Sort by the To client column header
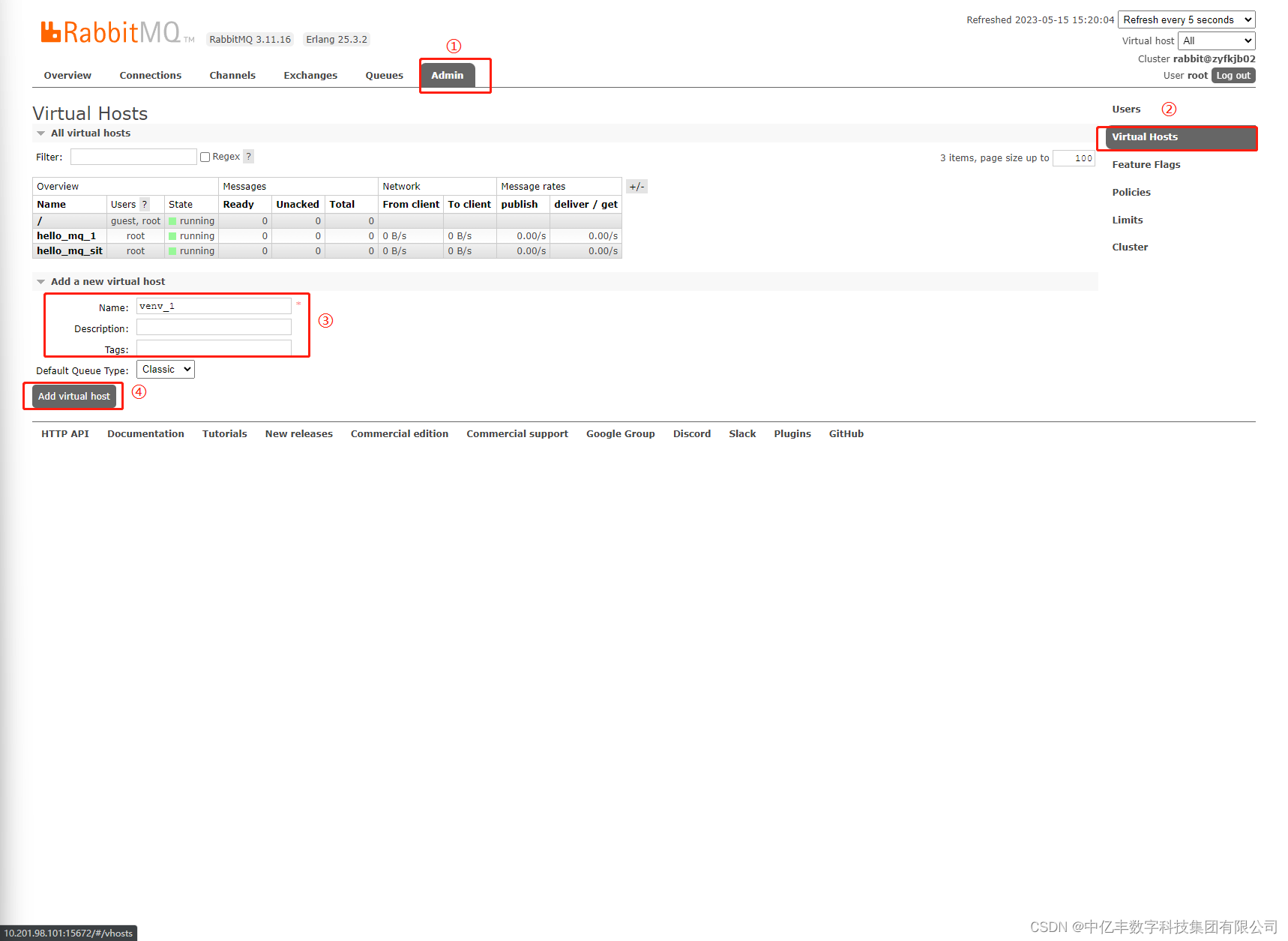1288x941 pixels. pyautogui.click(x=469, y=205)
